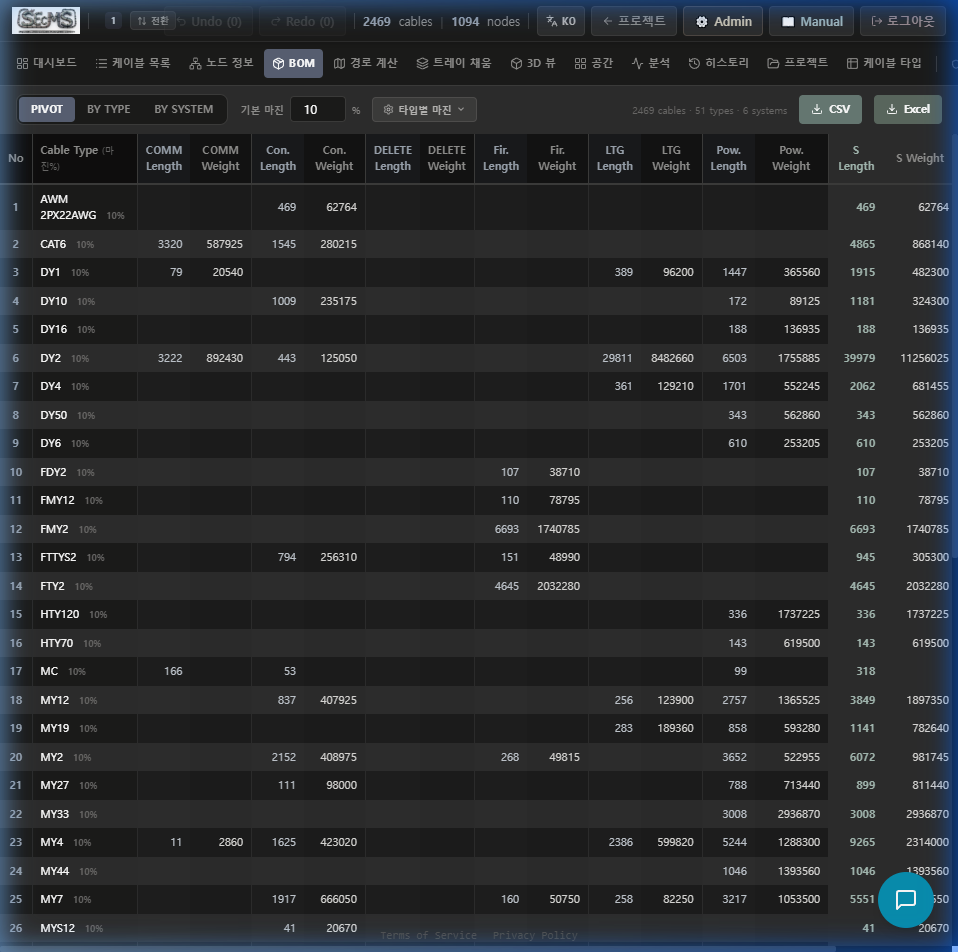Select the FMY12 cable type cell
The width and height of the screenshot is (958, 952).
pos(85,500)
